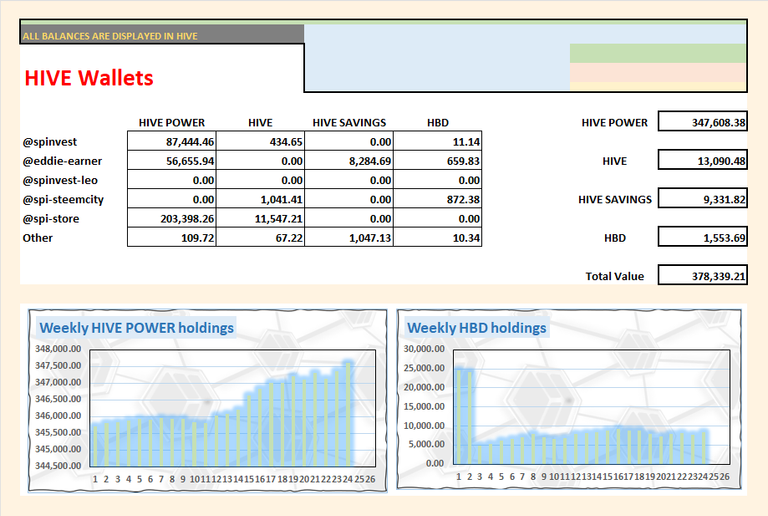Select @spinvest-leo HBD 0.00 cell
This screenshot has height=516, width=768.
pyautogui.click(x=437, y=180)
